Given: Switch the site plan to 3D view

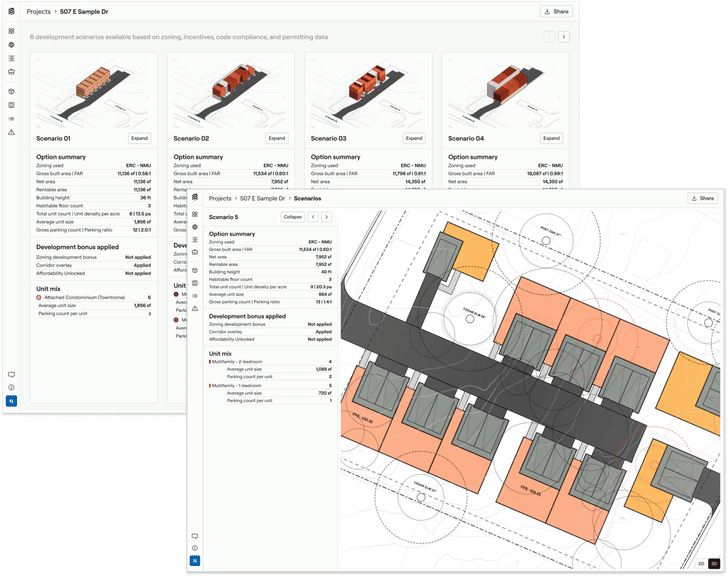Looking at the screenshot, I should click(x=715, y=564).
